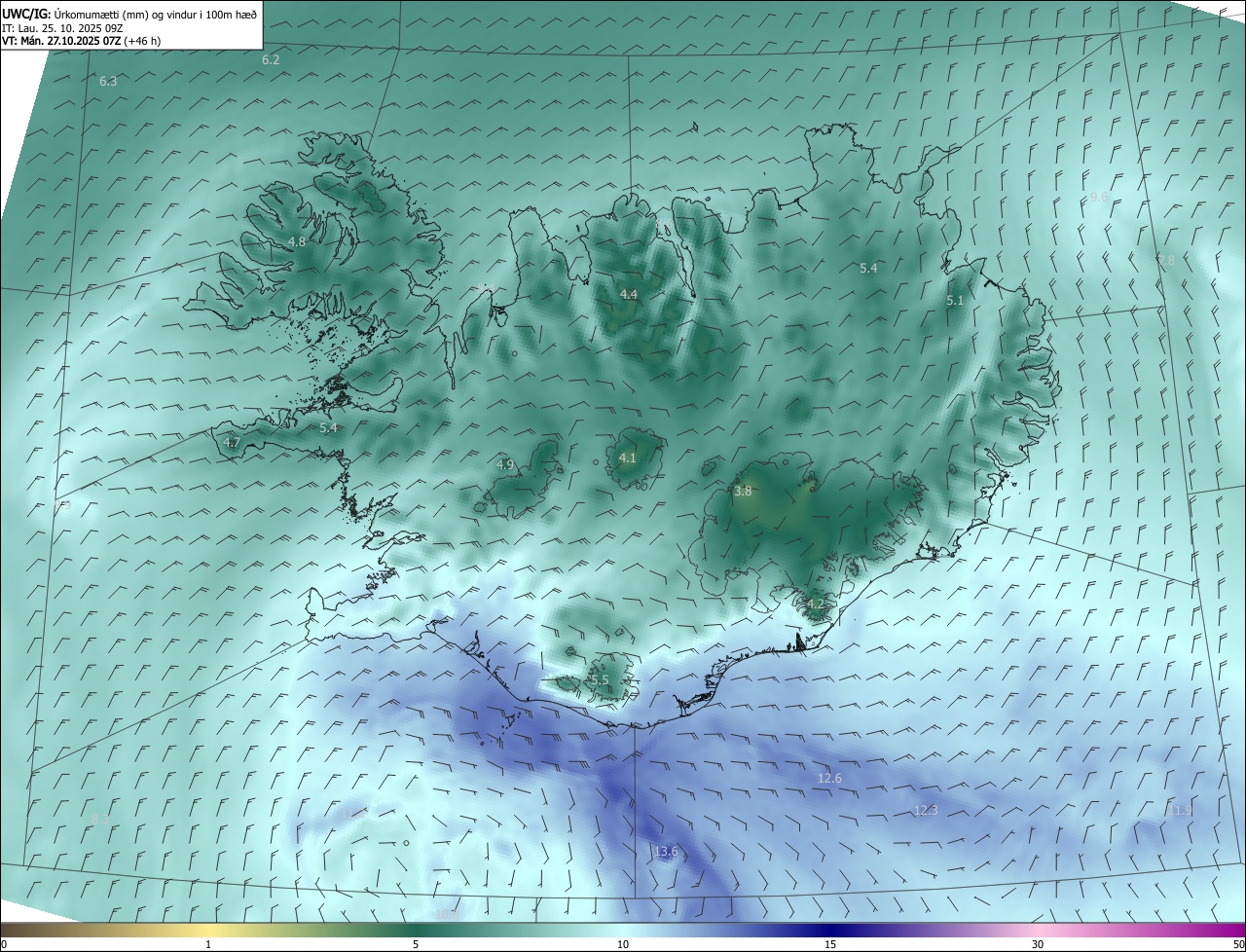1246x952 pixels.
Task: Click the colour scale tick label 30
Action: pyautogui.click(x=1038, y=944)
